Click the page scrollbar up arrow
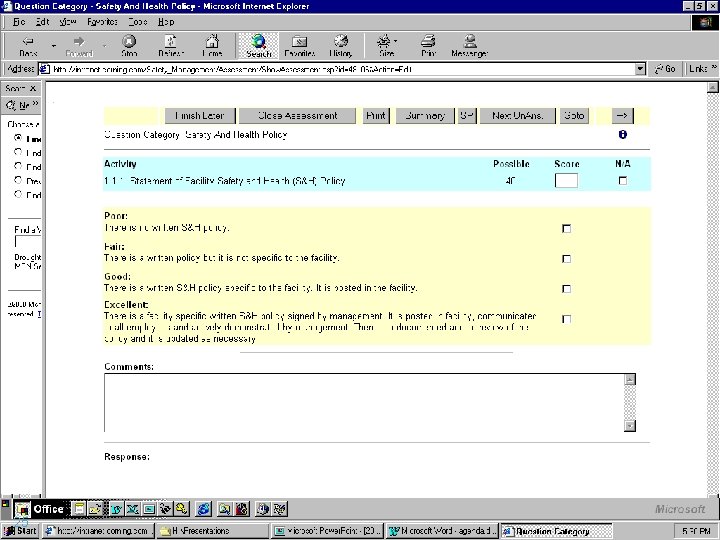This screenshot has height=540, width=720. [712, 87]
